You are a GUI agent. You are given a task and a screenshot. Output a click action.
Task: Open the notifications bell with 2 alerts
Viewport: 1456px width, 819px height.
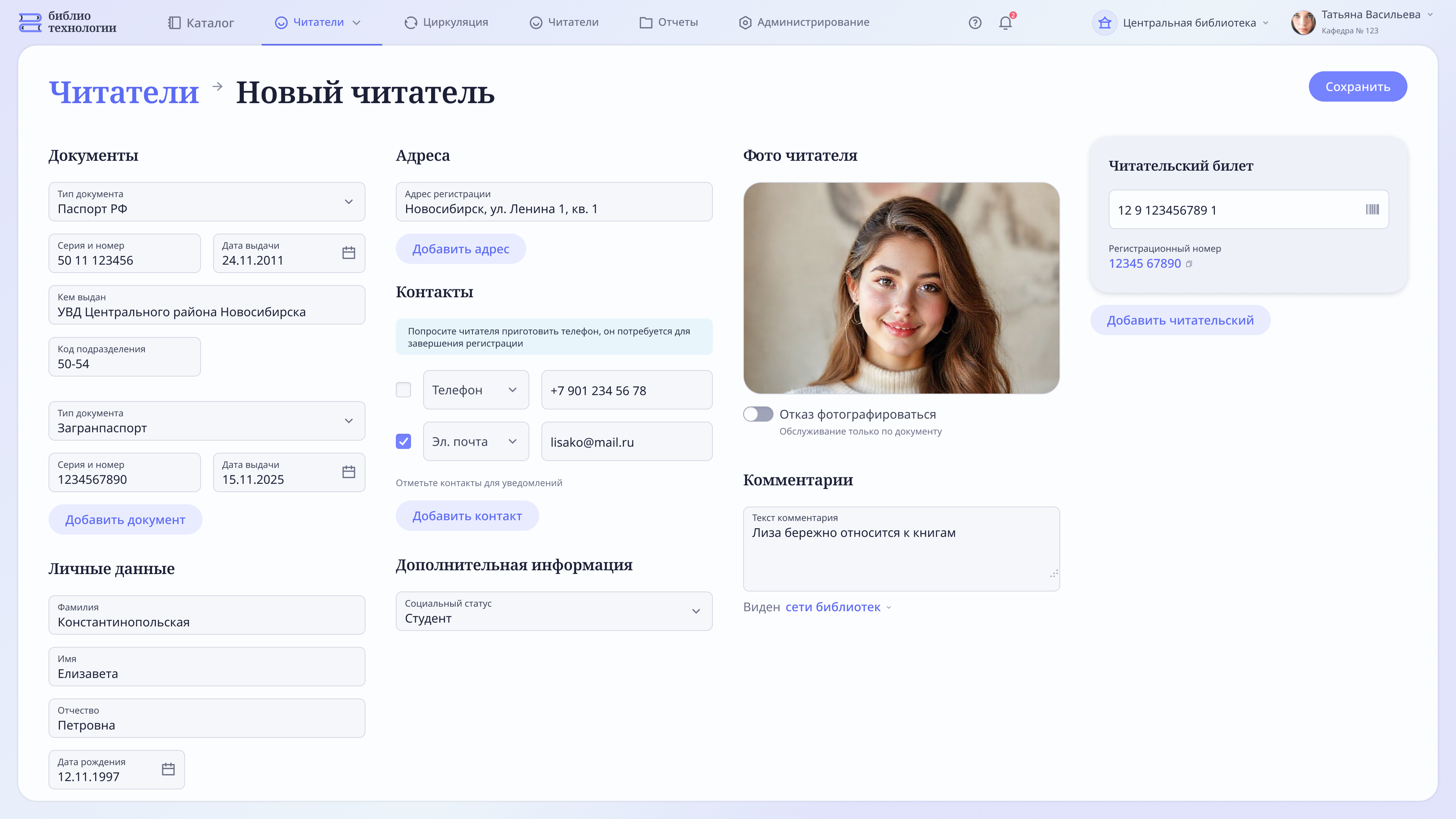tap(1006, 23)
